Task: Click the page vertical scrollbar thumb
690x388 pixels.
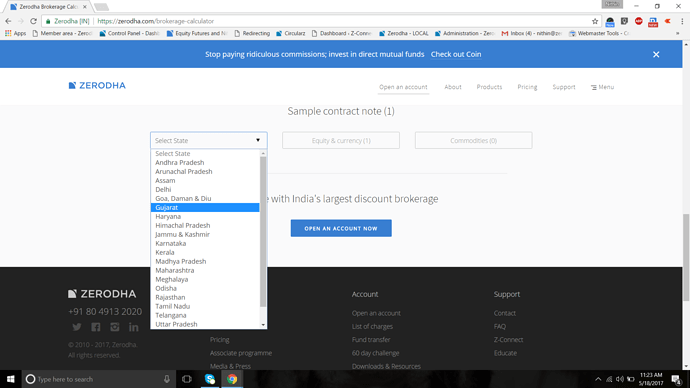Action: click(686, 257)
